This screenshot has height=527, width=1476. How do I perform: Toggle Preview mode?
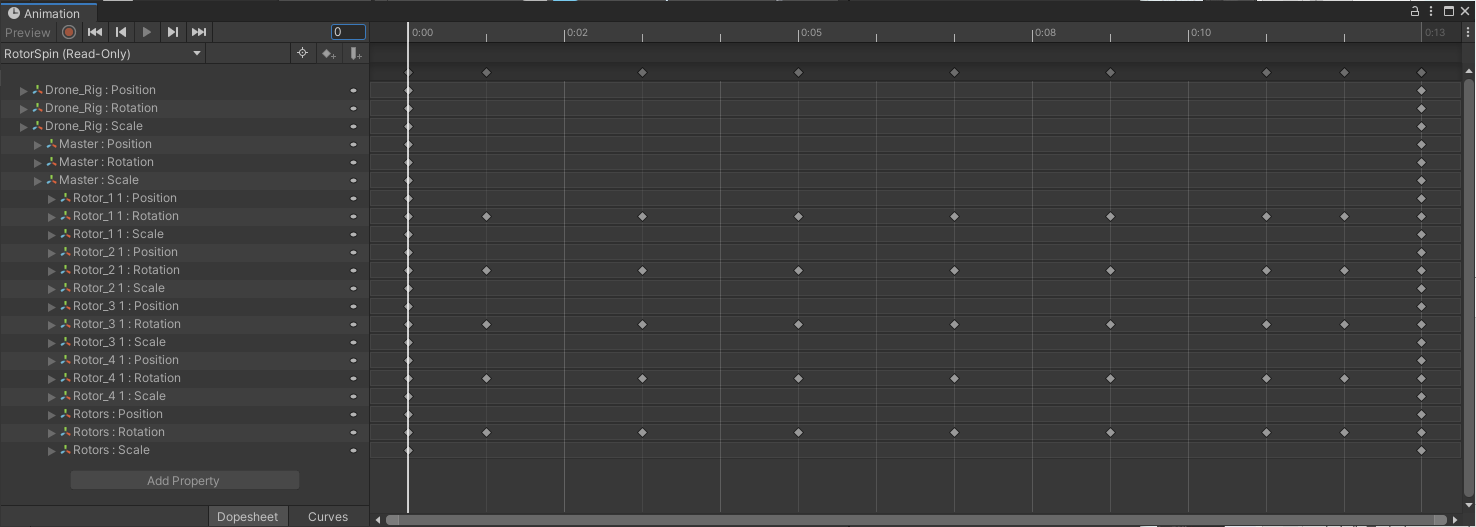pos(28,32)
